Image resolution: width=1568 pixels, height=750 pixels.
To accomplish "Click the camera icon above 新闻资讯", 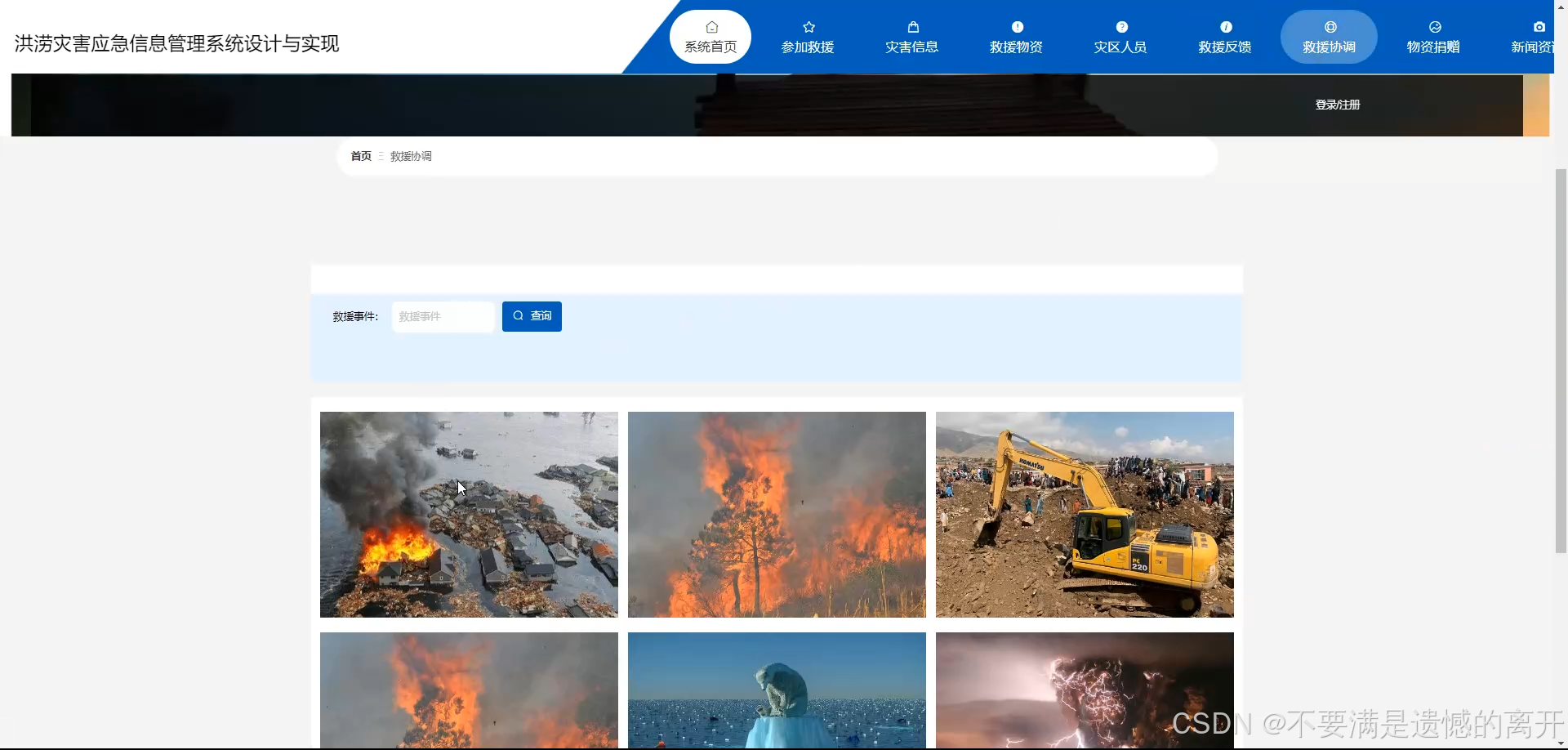I will (1539, 27).
